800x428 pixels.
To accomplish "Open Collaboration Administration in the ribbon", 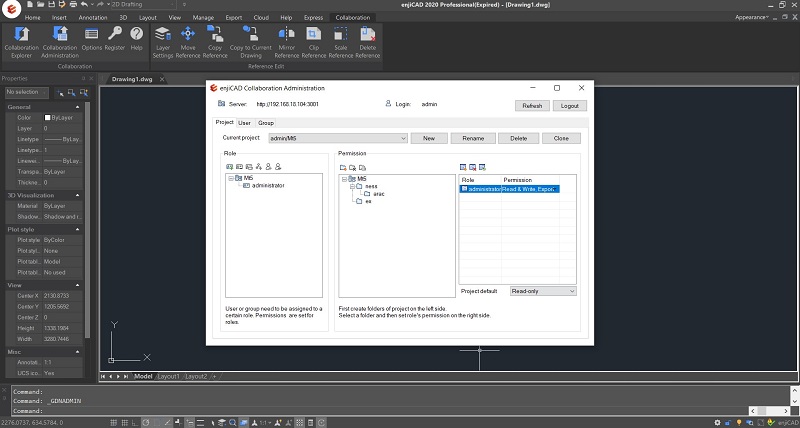I will point(60,42).
